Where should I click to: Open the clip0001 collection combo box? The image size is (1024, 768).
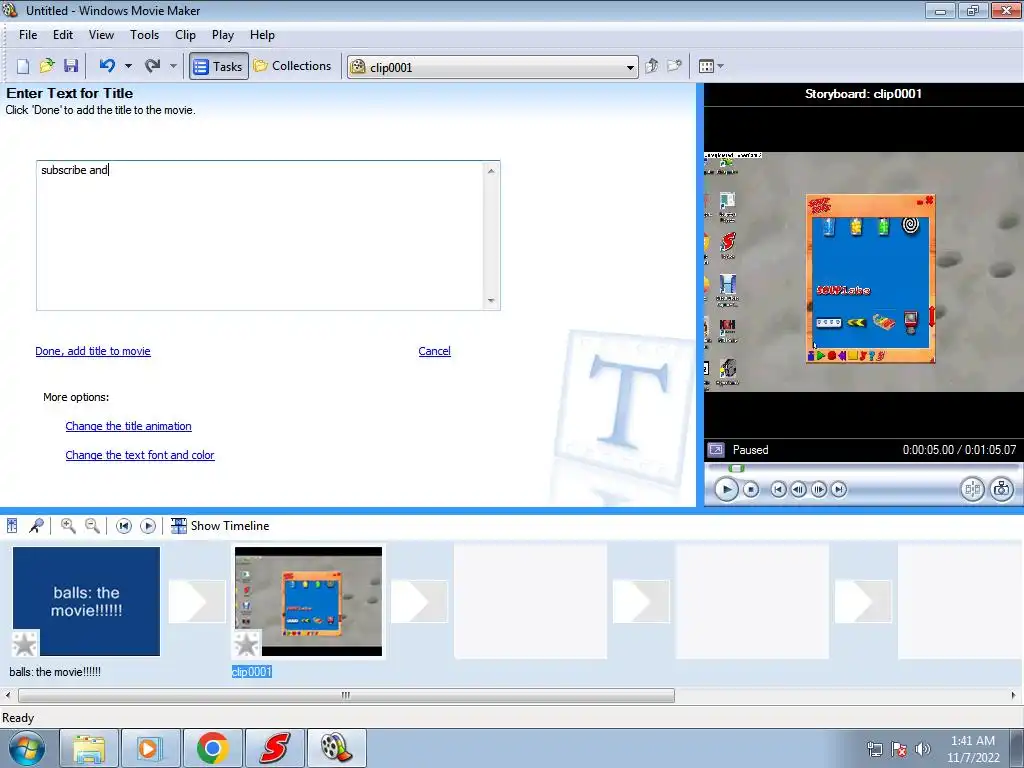492,67
